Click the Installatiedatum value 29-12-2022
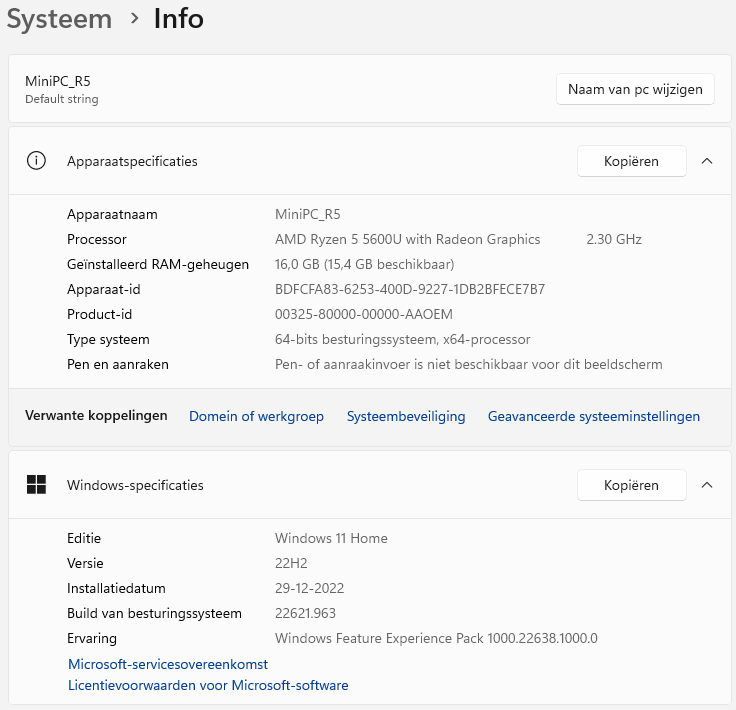The width and height of the screenshot is (736, 710). tap(309, 588)
